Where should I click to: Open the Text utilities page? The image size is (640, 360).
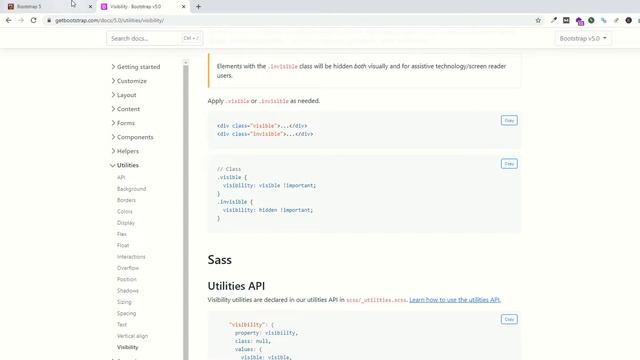(x=122, y=324)
